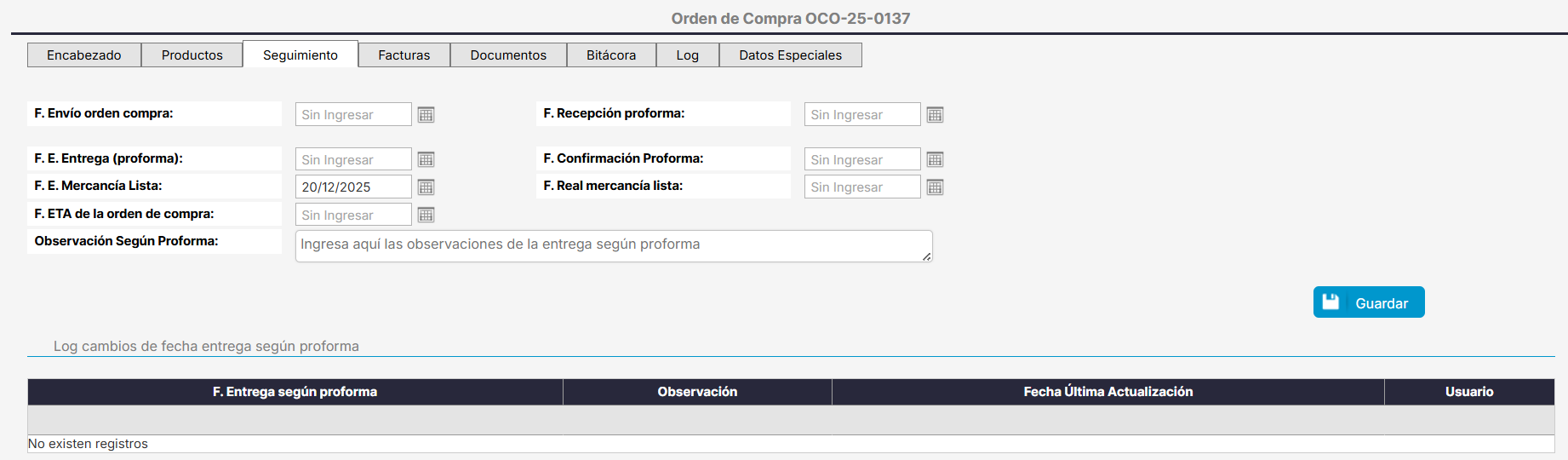1568x460 pixels.
Task: Click the F. Envío orden compra date field
Action: click(353, 115)
